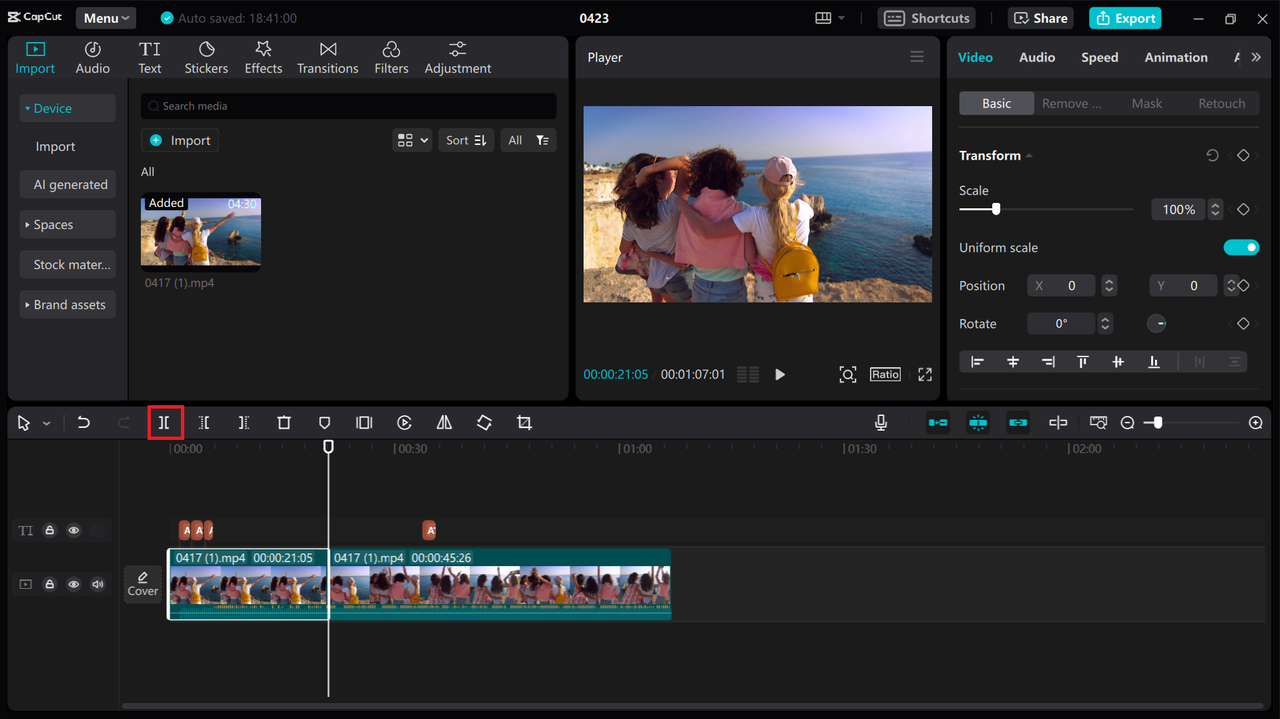Expand the Spaces section
Viewport: 1280px width, 719px height.
click(x=68, y=225)
